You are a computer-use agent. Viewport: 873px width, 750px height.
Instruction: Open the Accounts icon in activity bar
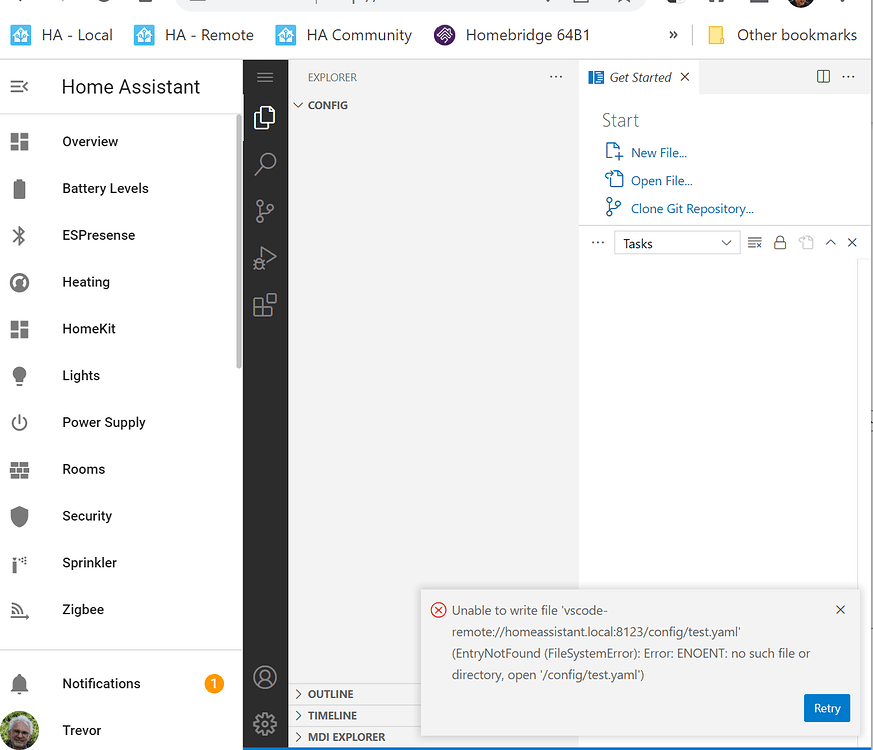(x=265, y=677)
